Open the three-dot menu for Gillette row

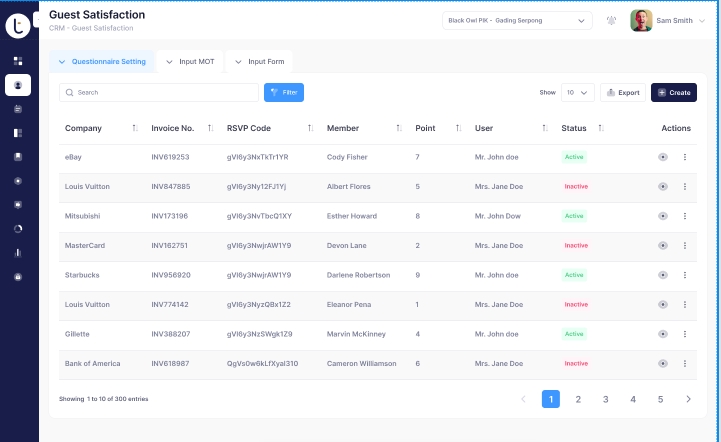click(685, 334)
